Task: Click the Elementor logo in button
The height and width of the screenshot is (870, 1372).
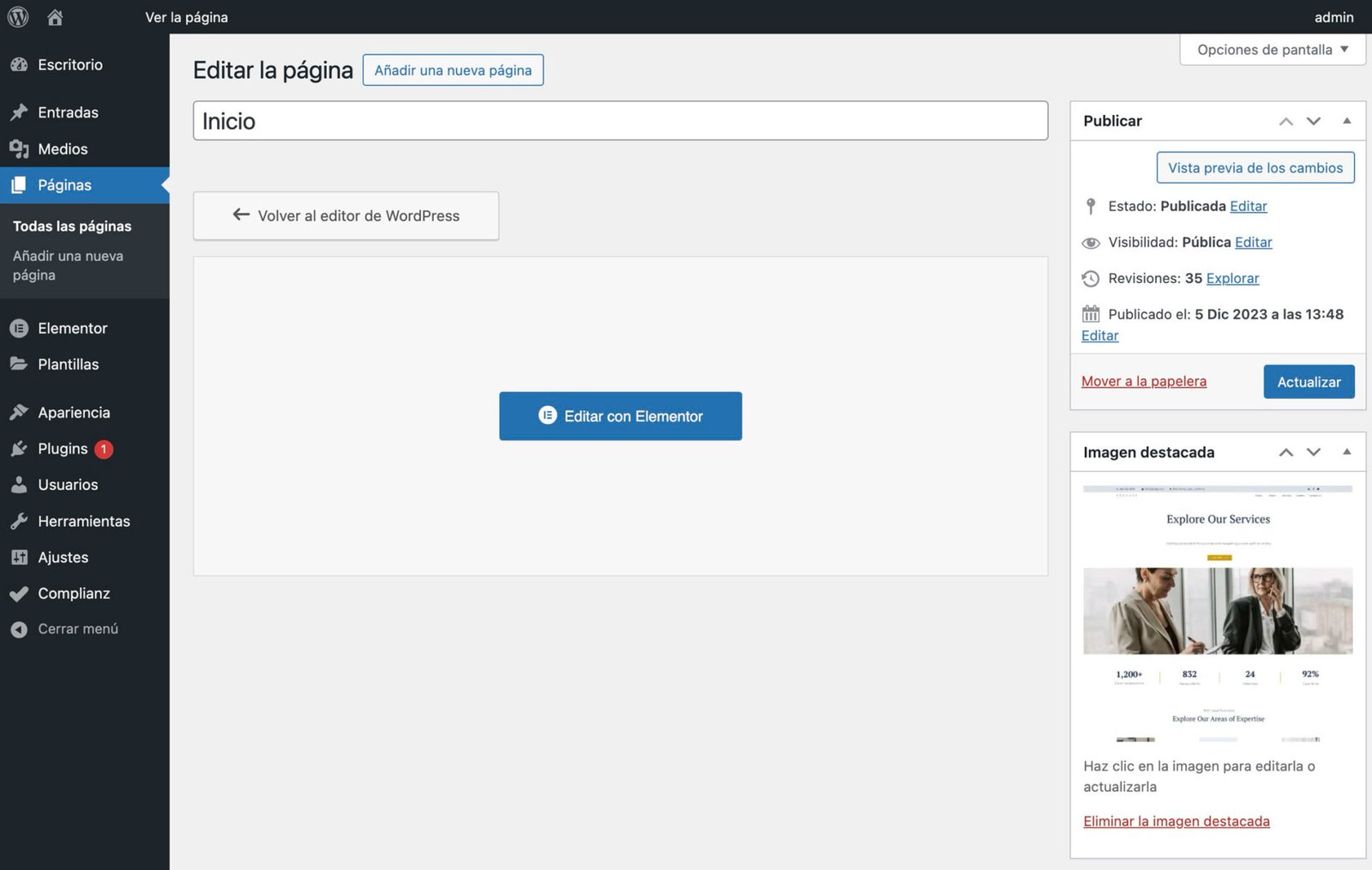Action: pos(547,415)
